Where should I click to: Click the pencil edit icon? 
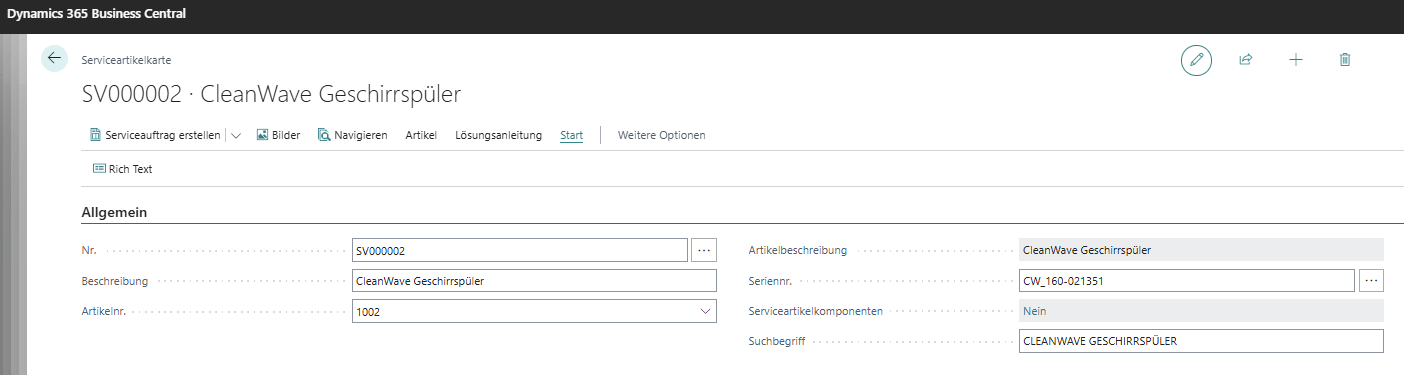1196,60
